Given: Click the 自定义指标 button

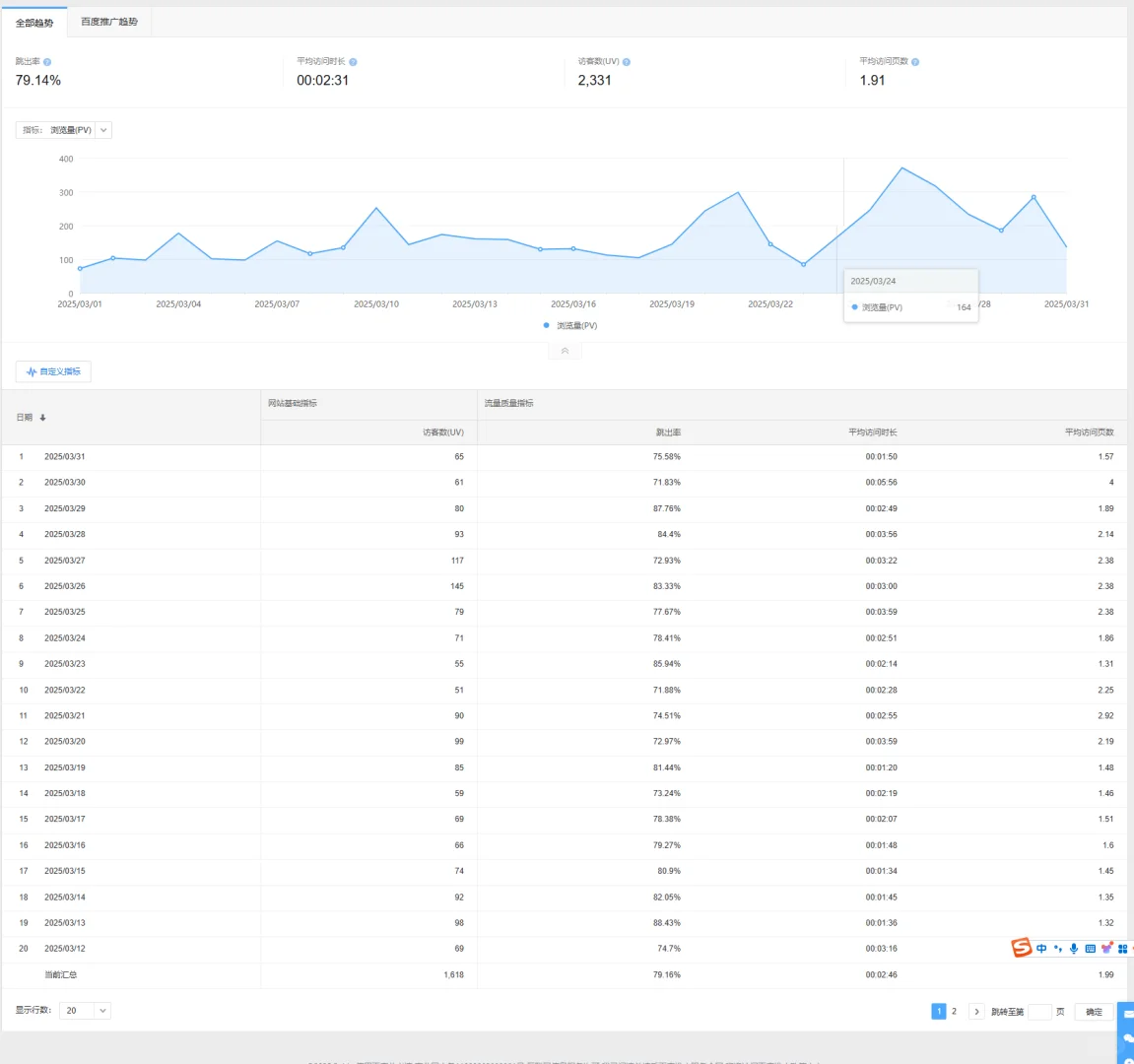Looking at the screenshot, I should [x=53, y=371].
